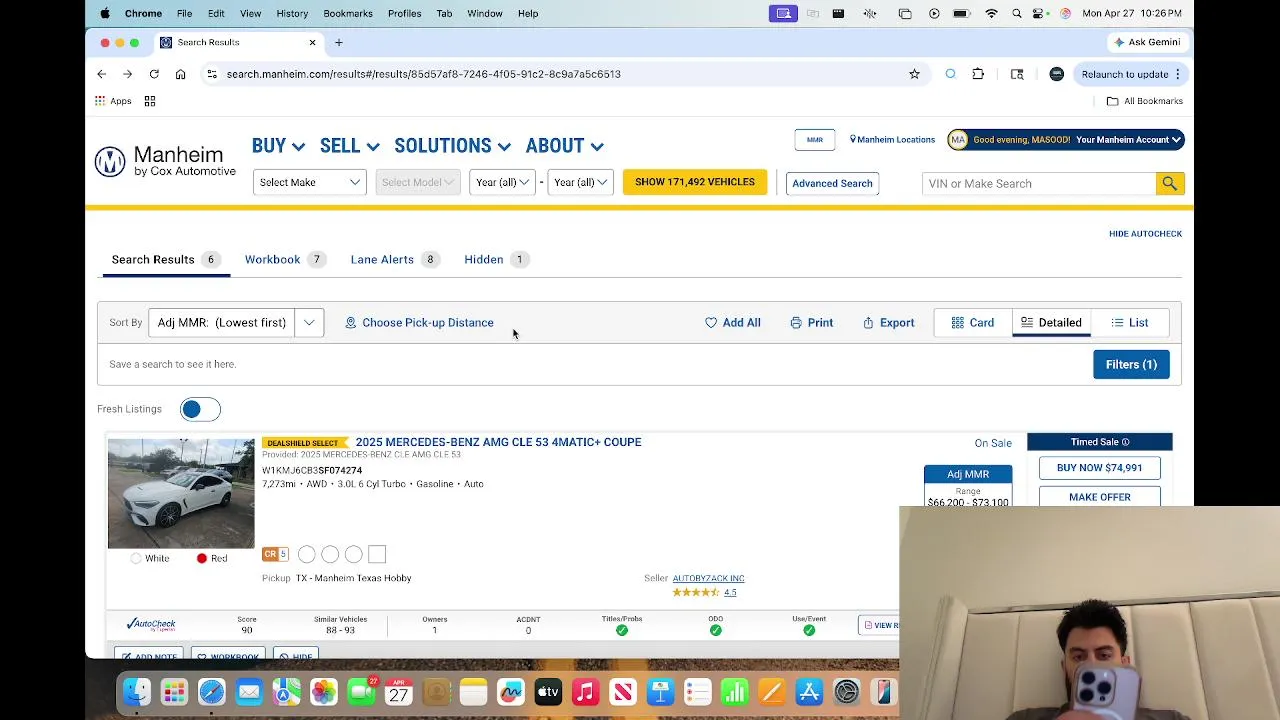Switch to the Workbook tab

tap(286, 260)
